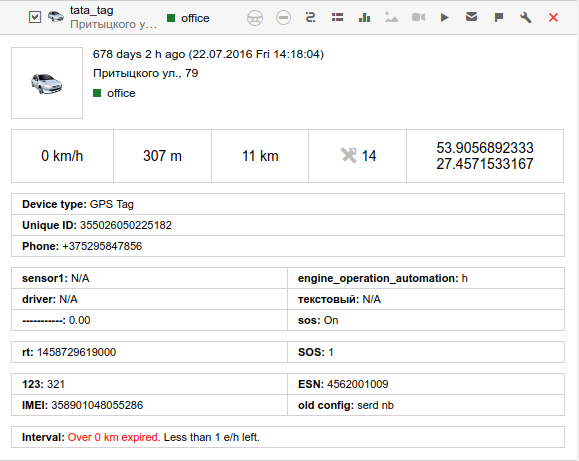Click the satellites count 14 cell
This screenshot has height=461, width=579.
[357, 156]
